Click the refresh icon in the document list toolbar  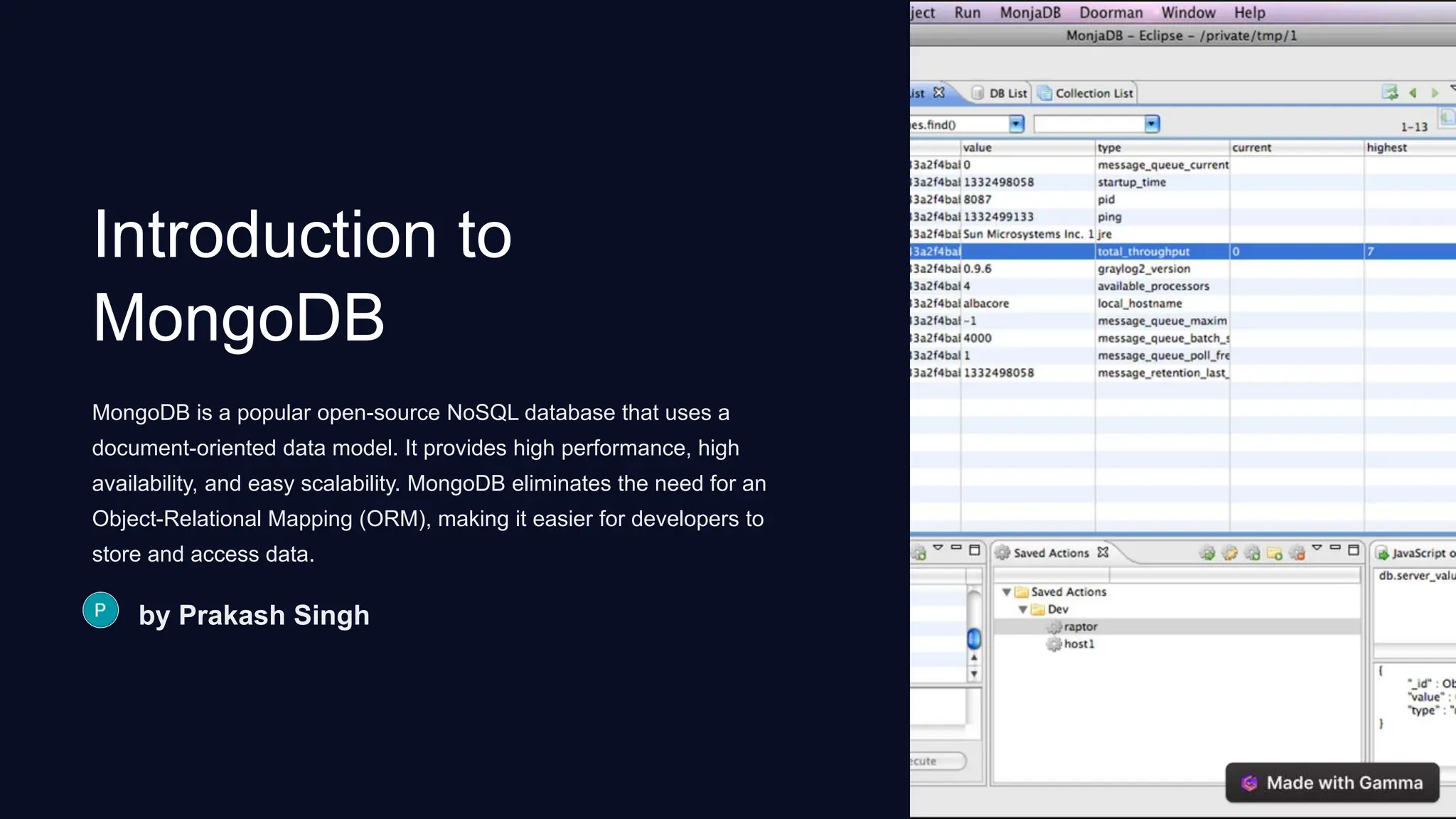(1390, 92)
